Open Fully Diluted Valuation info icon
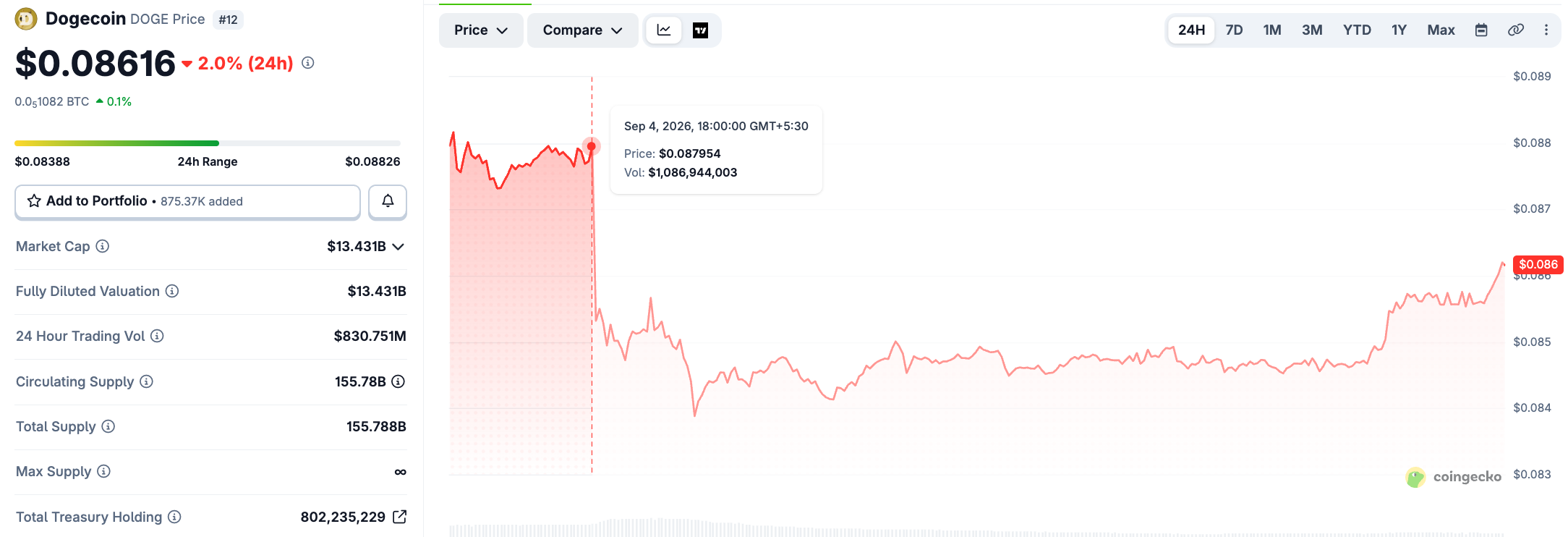 [x=172, y=291]
